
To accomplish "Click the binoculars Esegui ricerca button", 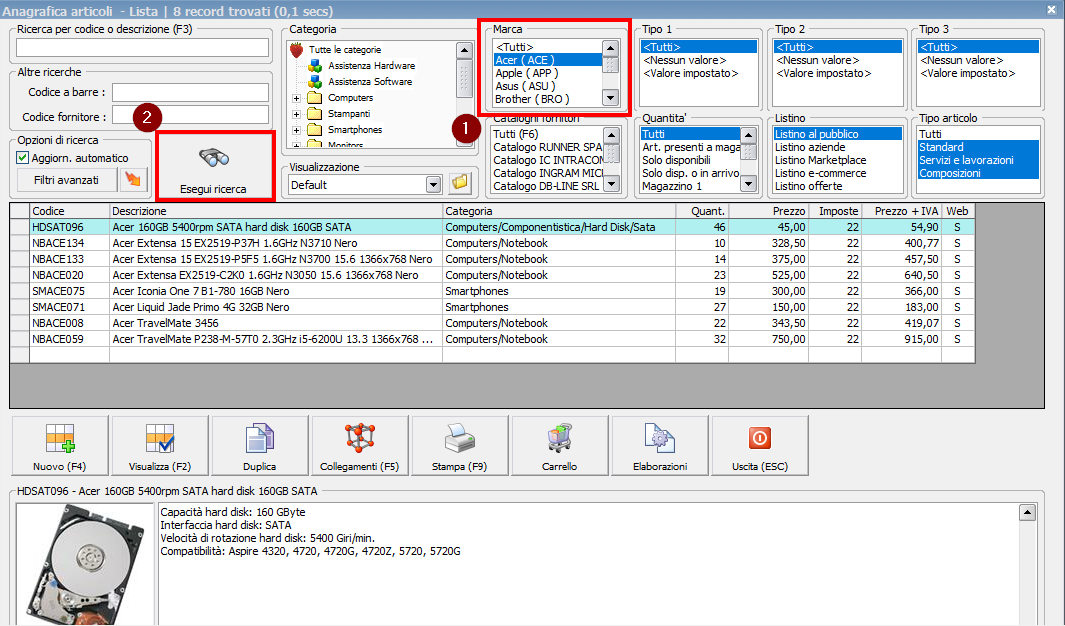I will 215,166.
